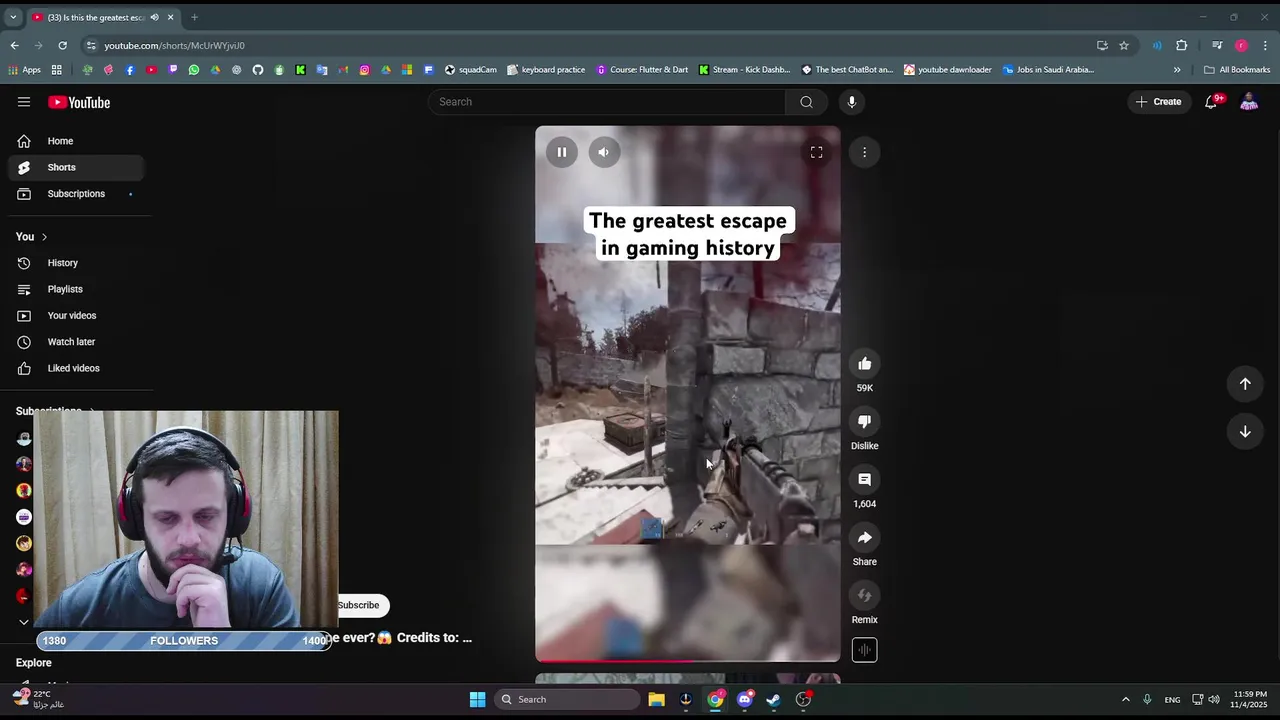Subscribe to the Short's channel
This screenshot has width=1280, height=720.
click(360, 605)
